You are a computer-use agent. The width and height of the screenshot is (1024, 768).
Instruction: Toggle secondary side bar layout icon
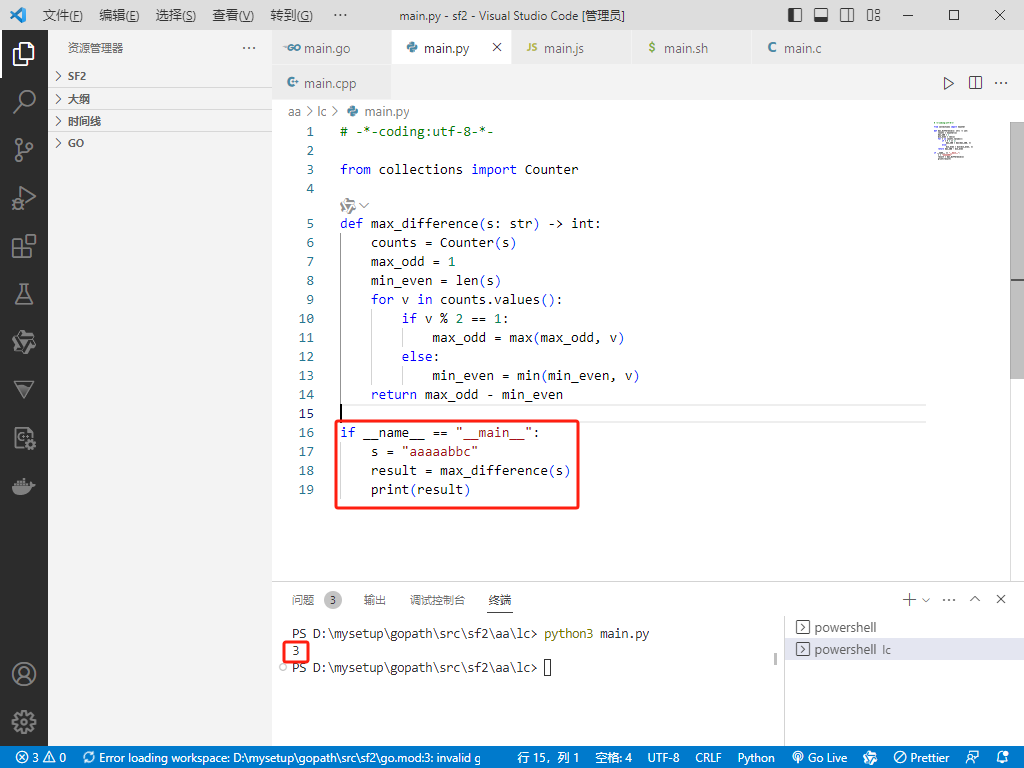(847, 15)
